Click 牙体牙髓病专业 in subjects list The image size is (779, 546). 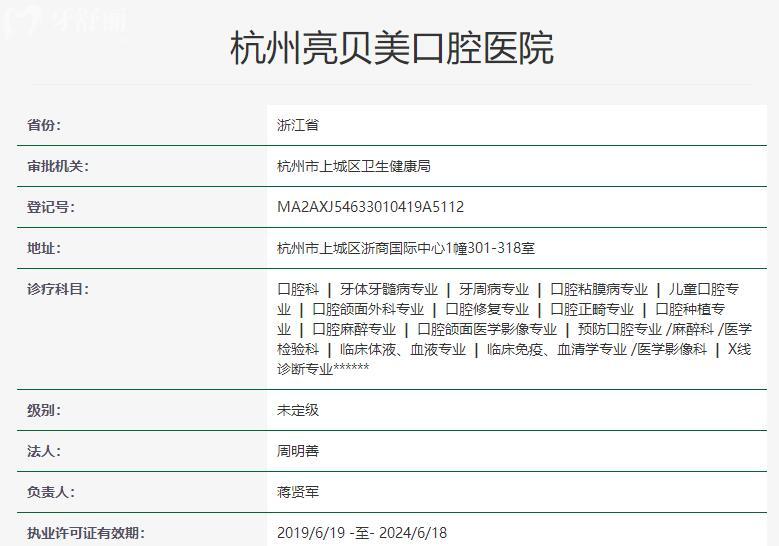click(389, 289)
